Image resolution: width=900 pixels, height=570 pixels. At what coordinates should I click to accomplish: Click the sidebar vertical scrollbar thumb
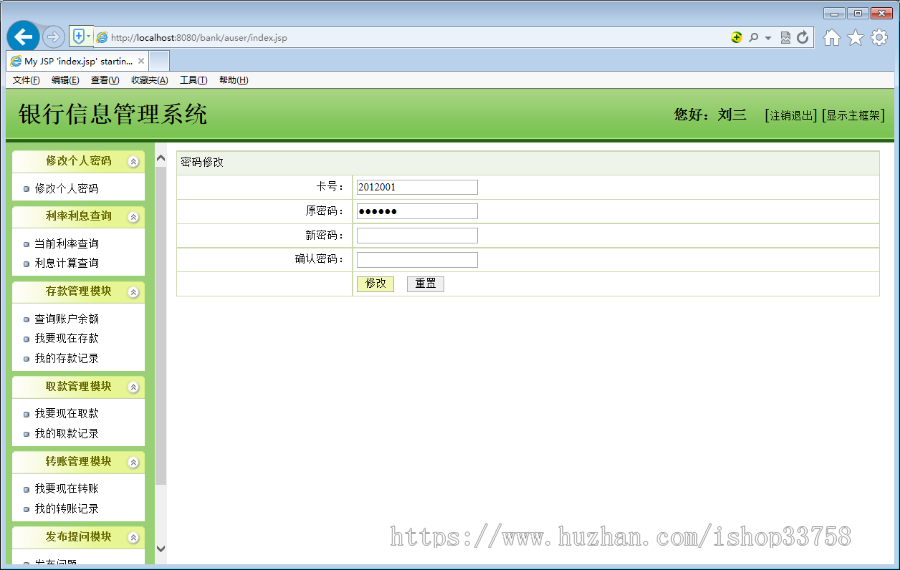(x=161, y=326)
